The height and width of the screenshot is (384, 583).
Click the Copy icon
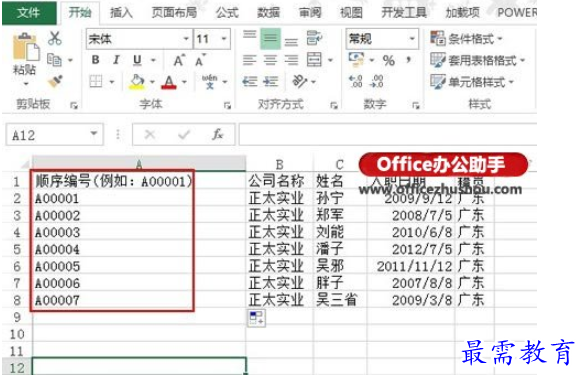tap(55, 60)
